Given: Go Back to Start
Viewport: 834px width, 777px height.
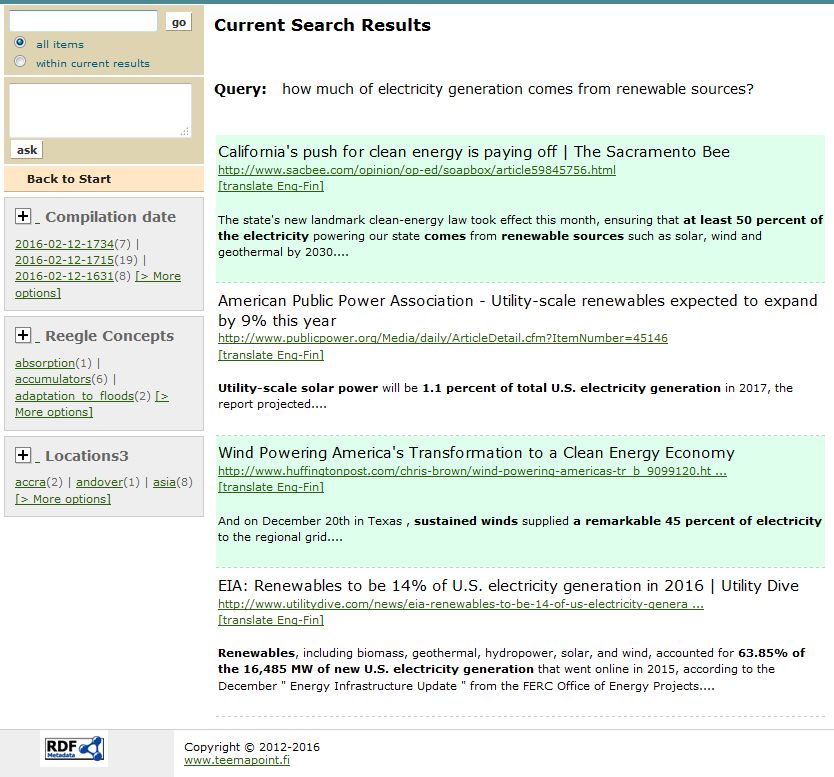Looking at the screenshot, I should coord(69,179).
